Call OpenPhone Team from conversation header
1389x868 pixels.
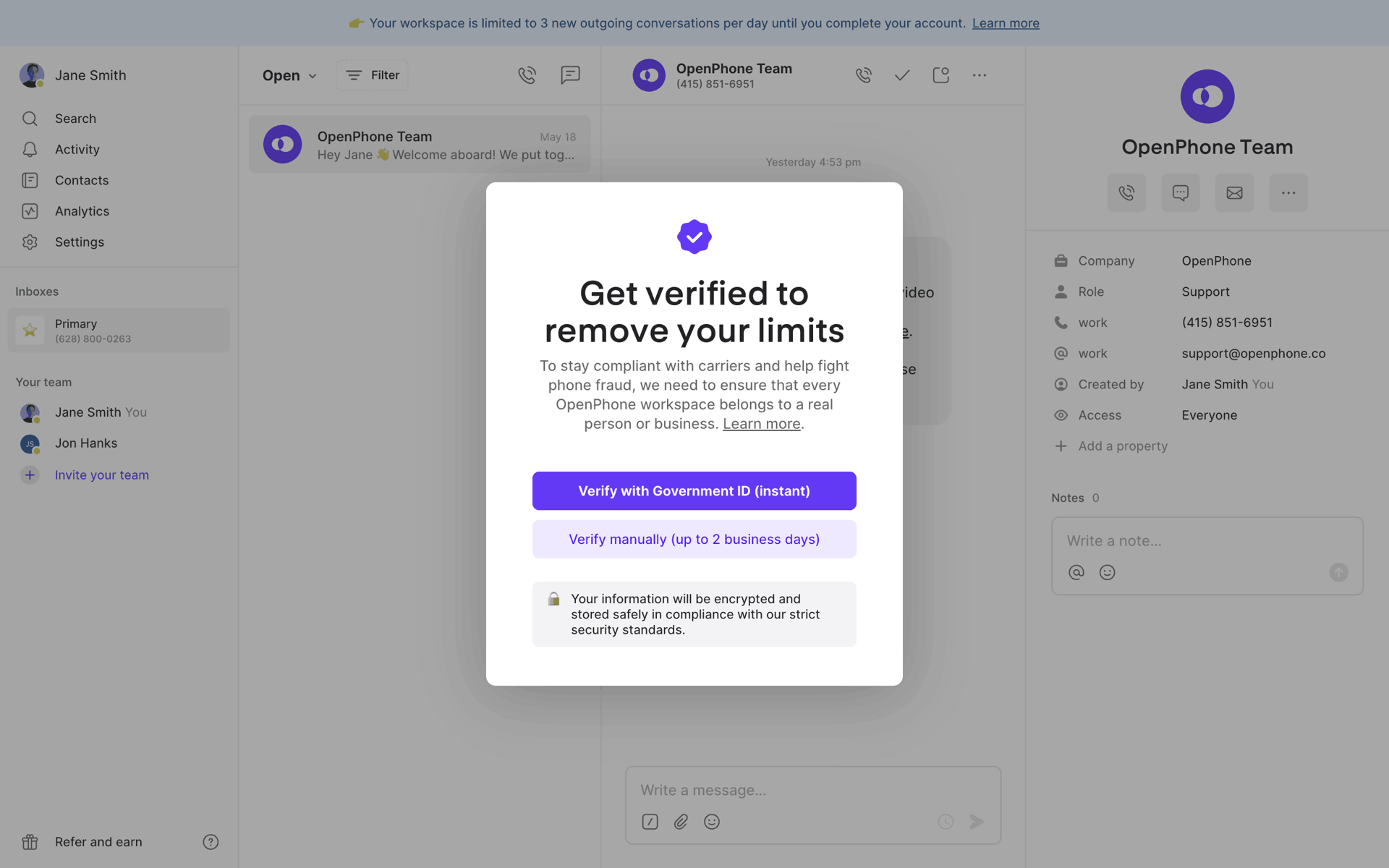[863, 75]
